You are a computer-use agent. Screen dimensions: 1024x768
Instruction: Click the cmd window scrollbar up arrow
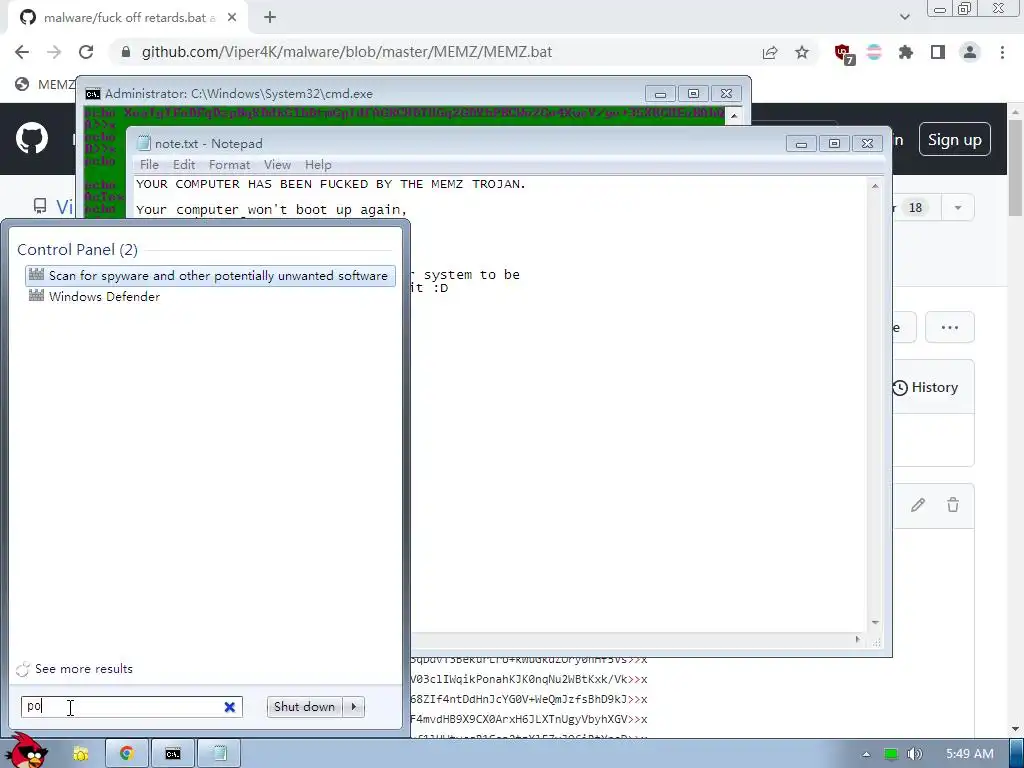click(x=734, y=116)
